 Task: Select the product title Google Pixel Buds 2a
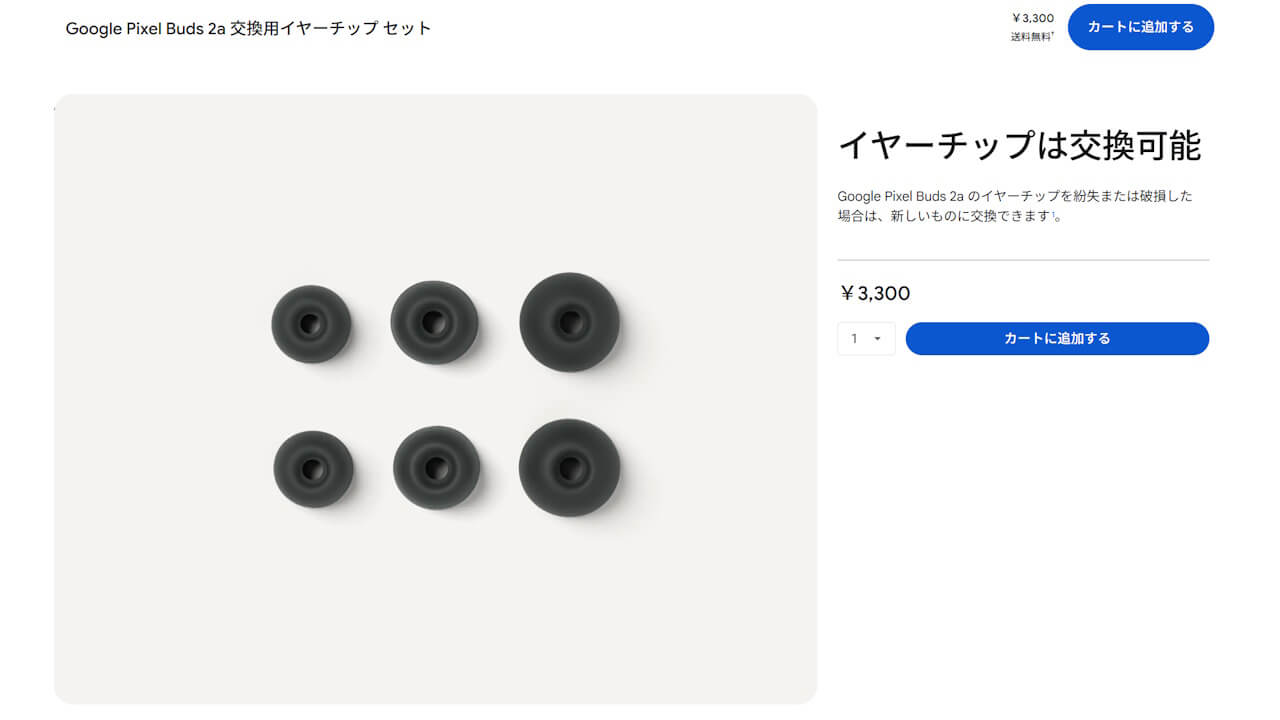click(246, 28)
